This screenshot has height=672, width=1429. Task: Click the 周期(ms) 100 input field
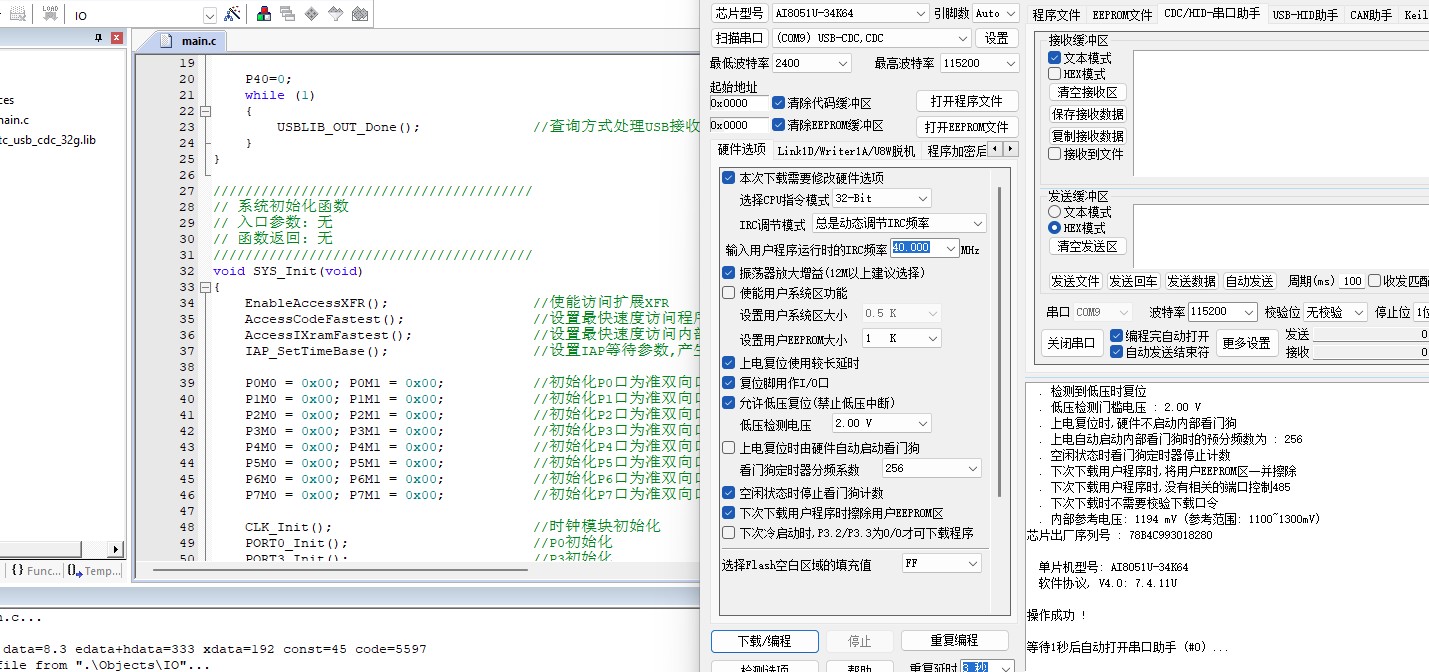point(1352,281)
